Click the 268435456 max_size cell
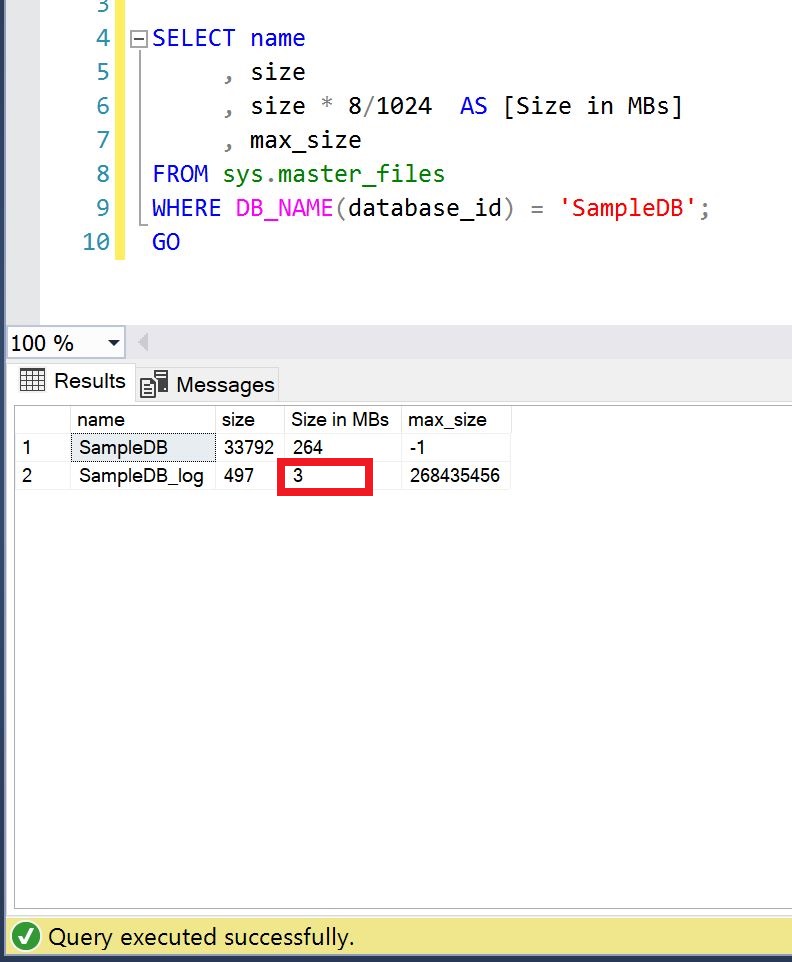This screenshot has width=792, height=962. (x=455, y=476)
